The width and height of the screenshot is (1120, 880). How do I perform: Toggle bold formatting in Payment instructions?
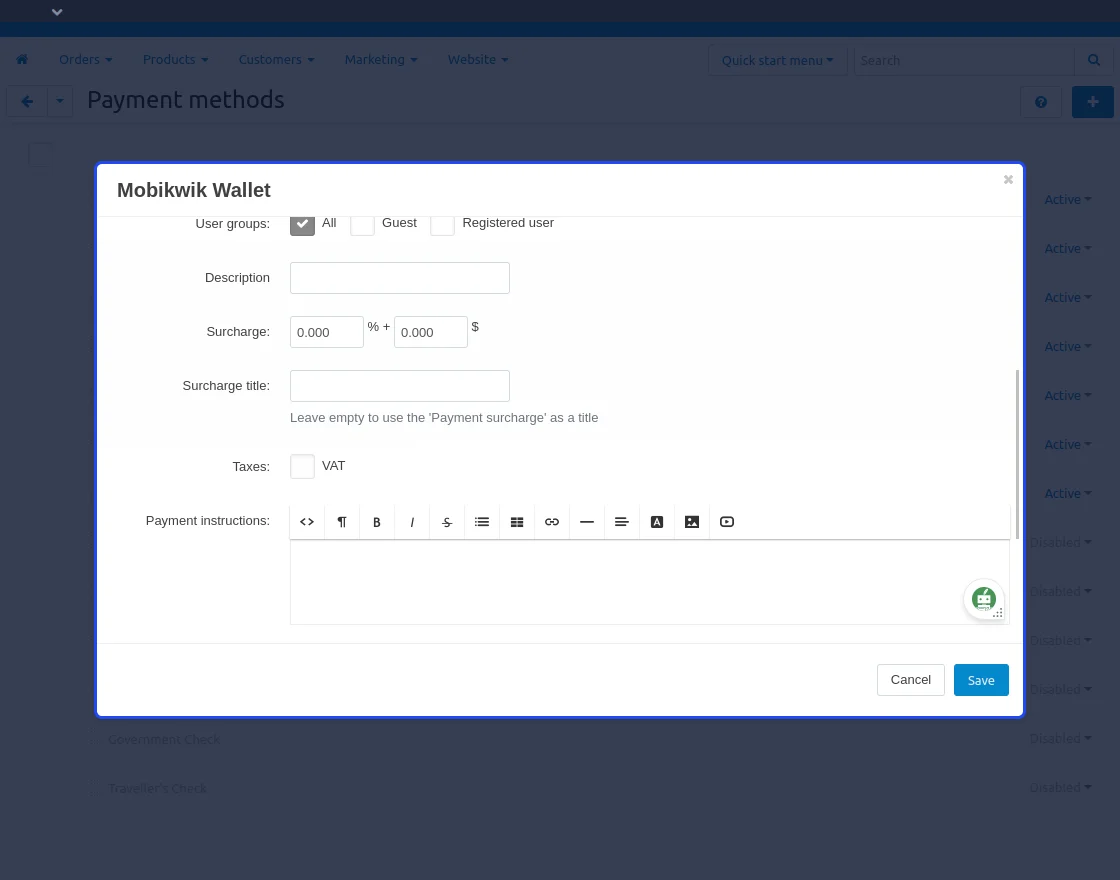(x=377, y=522)
